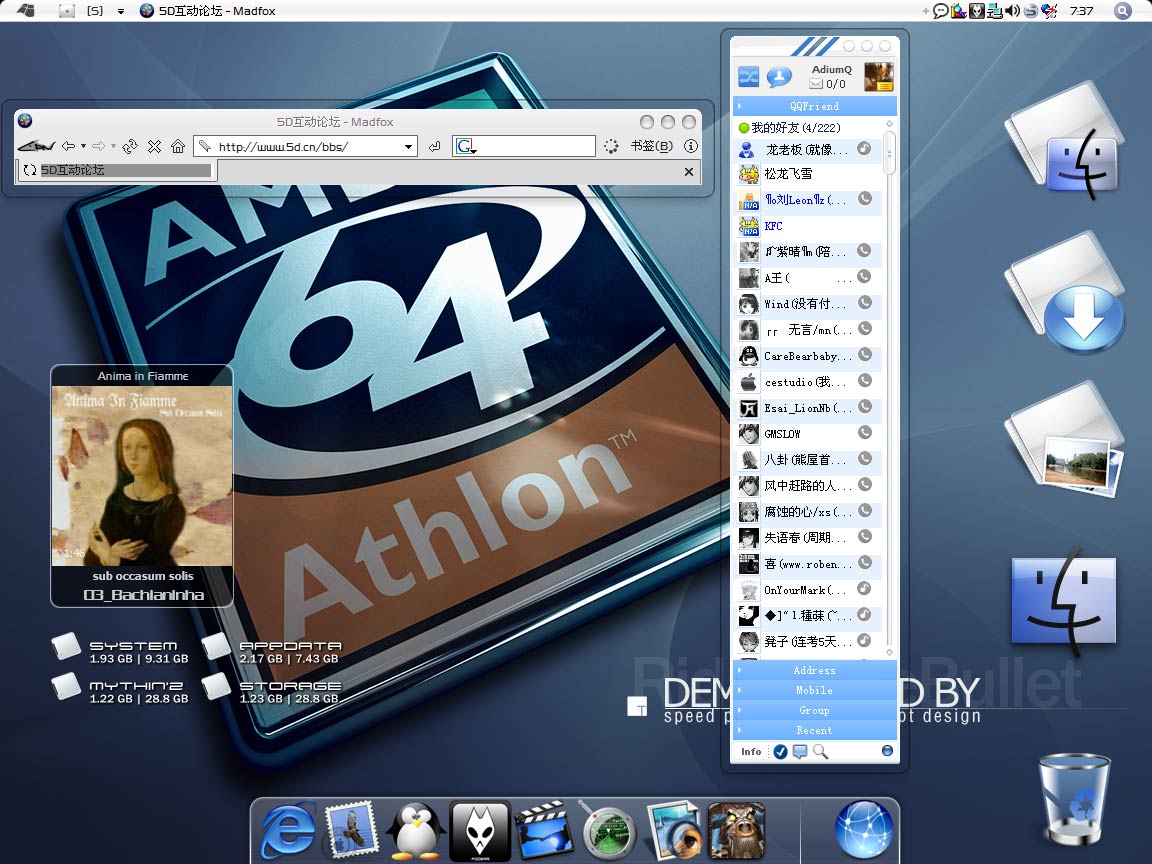Expand the Group section
1152x864 pixels.
pos(814,710)
